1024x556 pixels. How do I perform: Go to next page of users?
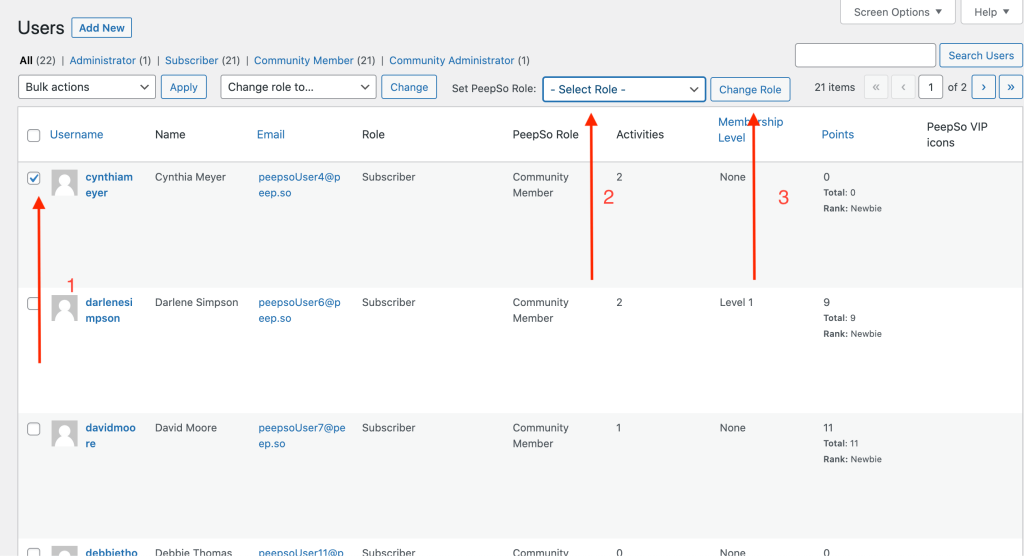pyautogui.click(x=983, y=87)
